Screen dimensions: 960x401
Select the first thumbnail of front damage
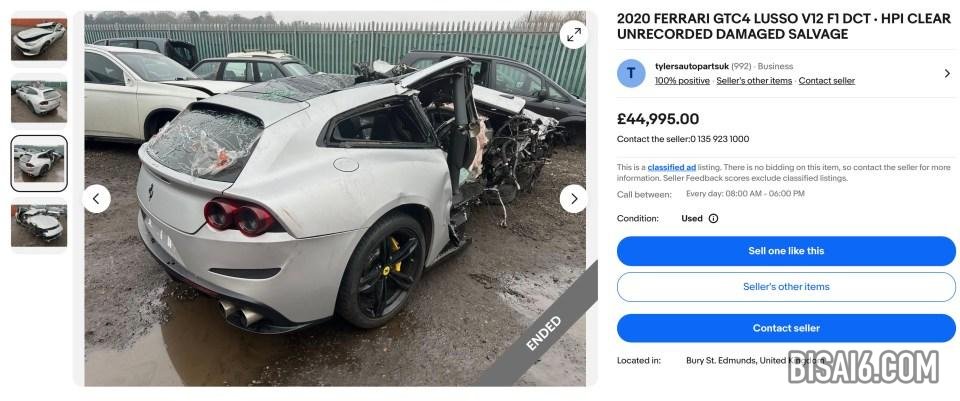click(x=39, y=40)
